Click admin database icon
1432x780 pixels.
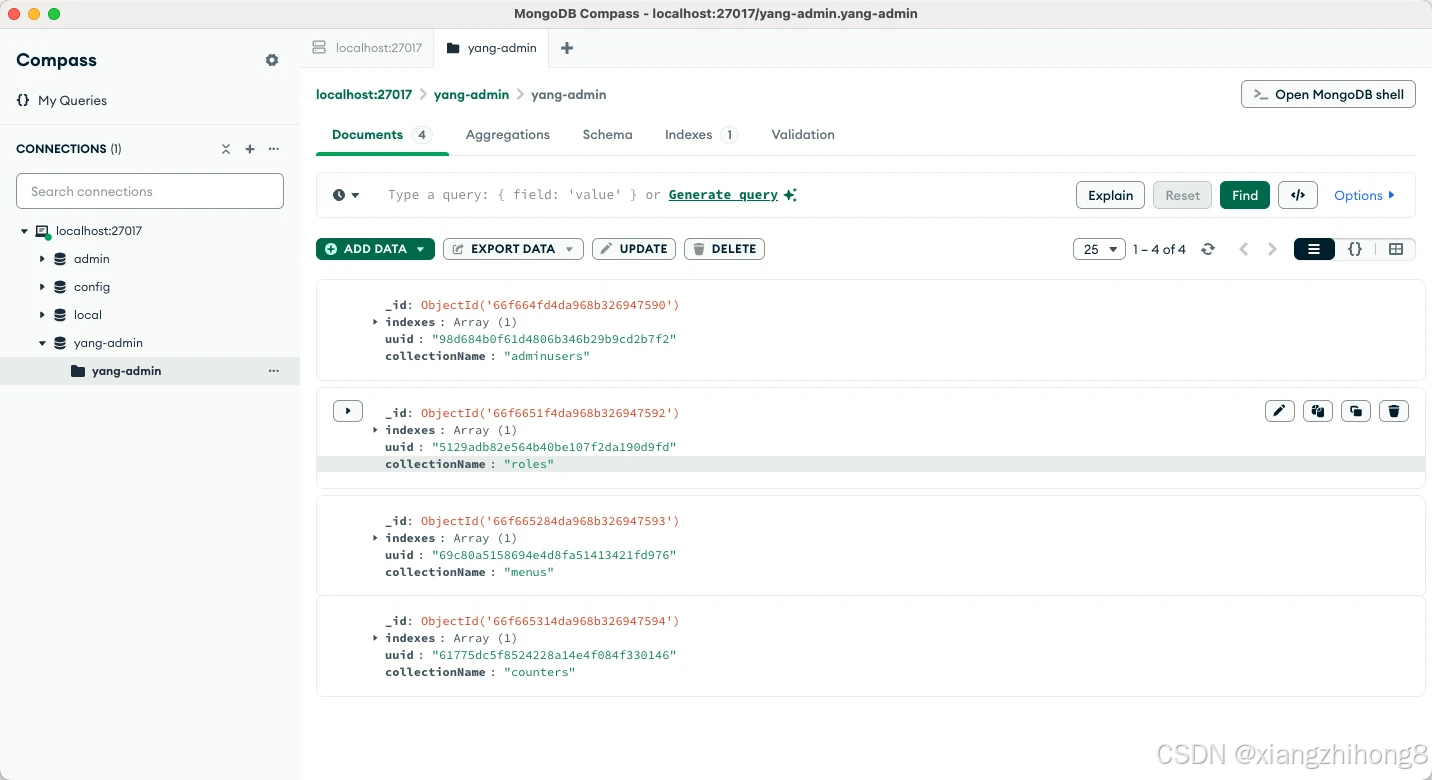60,259
